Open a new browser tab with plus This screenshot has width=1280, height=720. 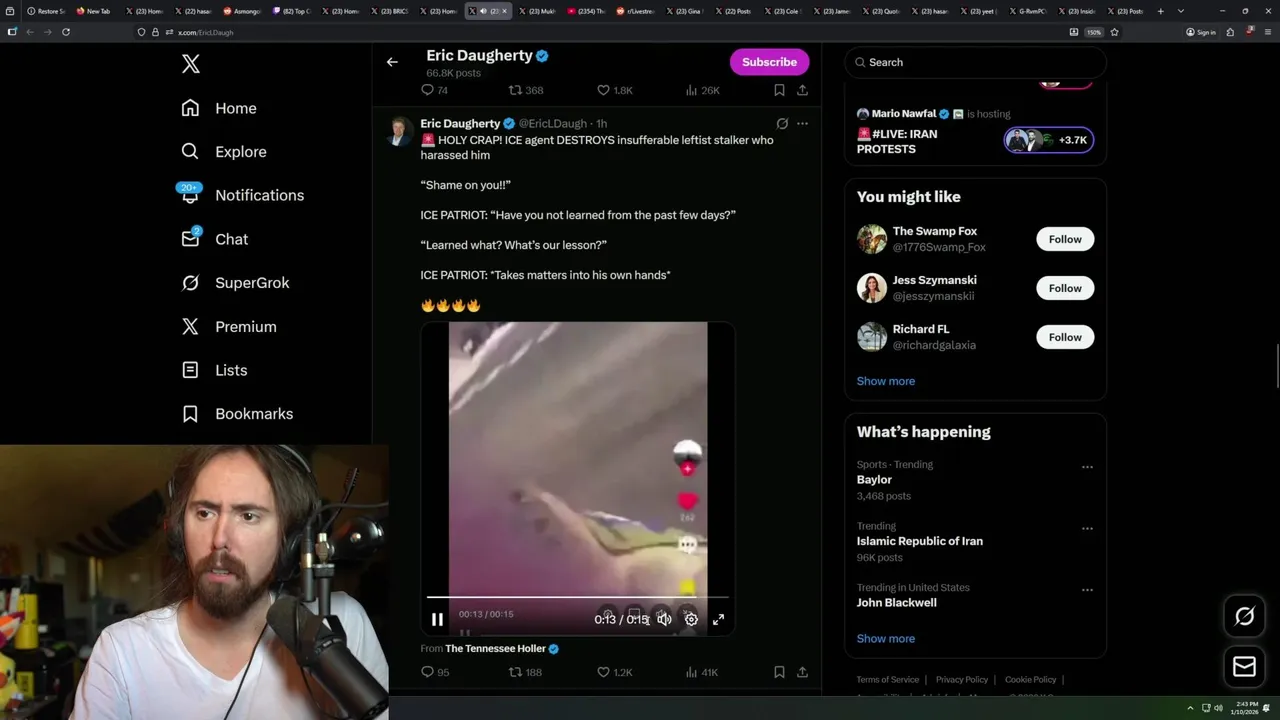point(1160,11)
